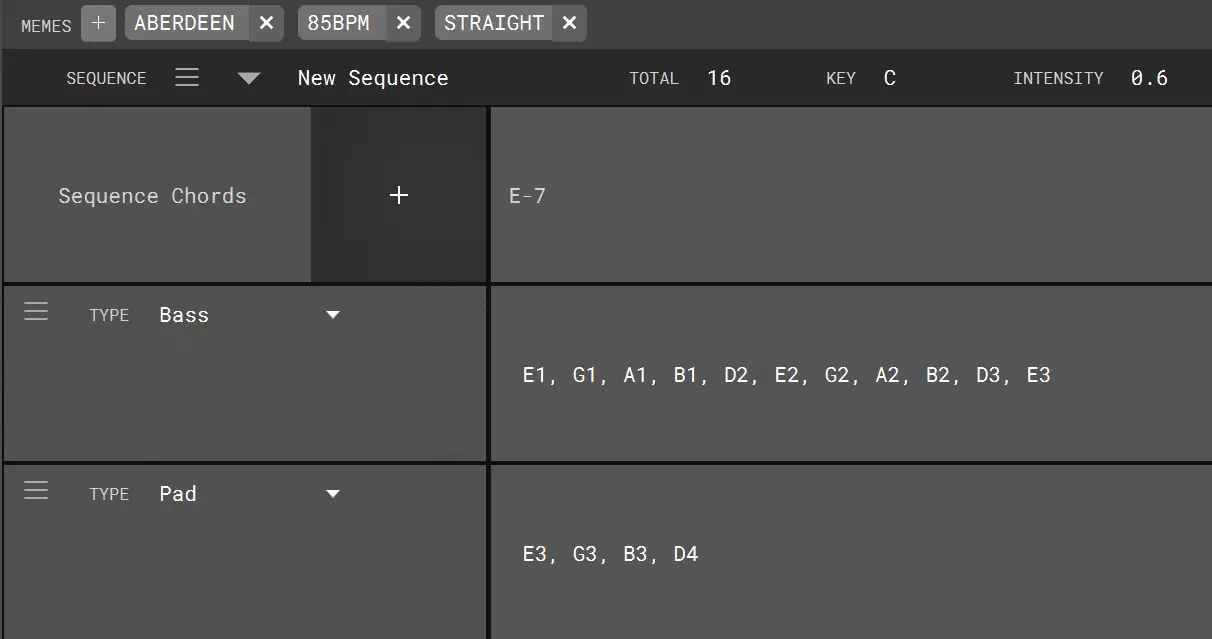This screenshot has width=1212, height=639.
Task: Open the Sequence hamburger menu
Action: pyautogui.click(x=187, y=77)
